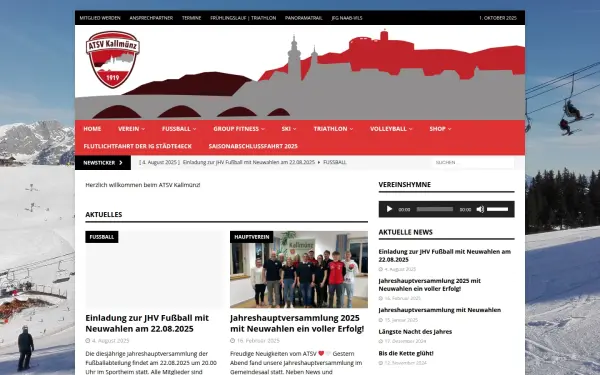Open the Termine top link
Screen dimensions: 600x375
[x=191, y=18]
